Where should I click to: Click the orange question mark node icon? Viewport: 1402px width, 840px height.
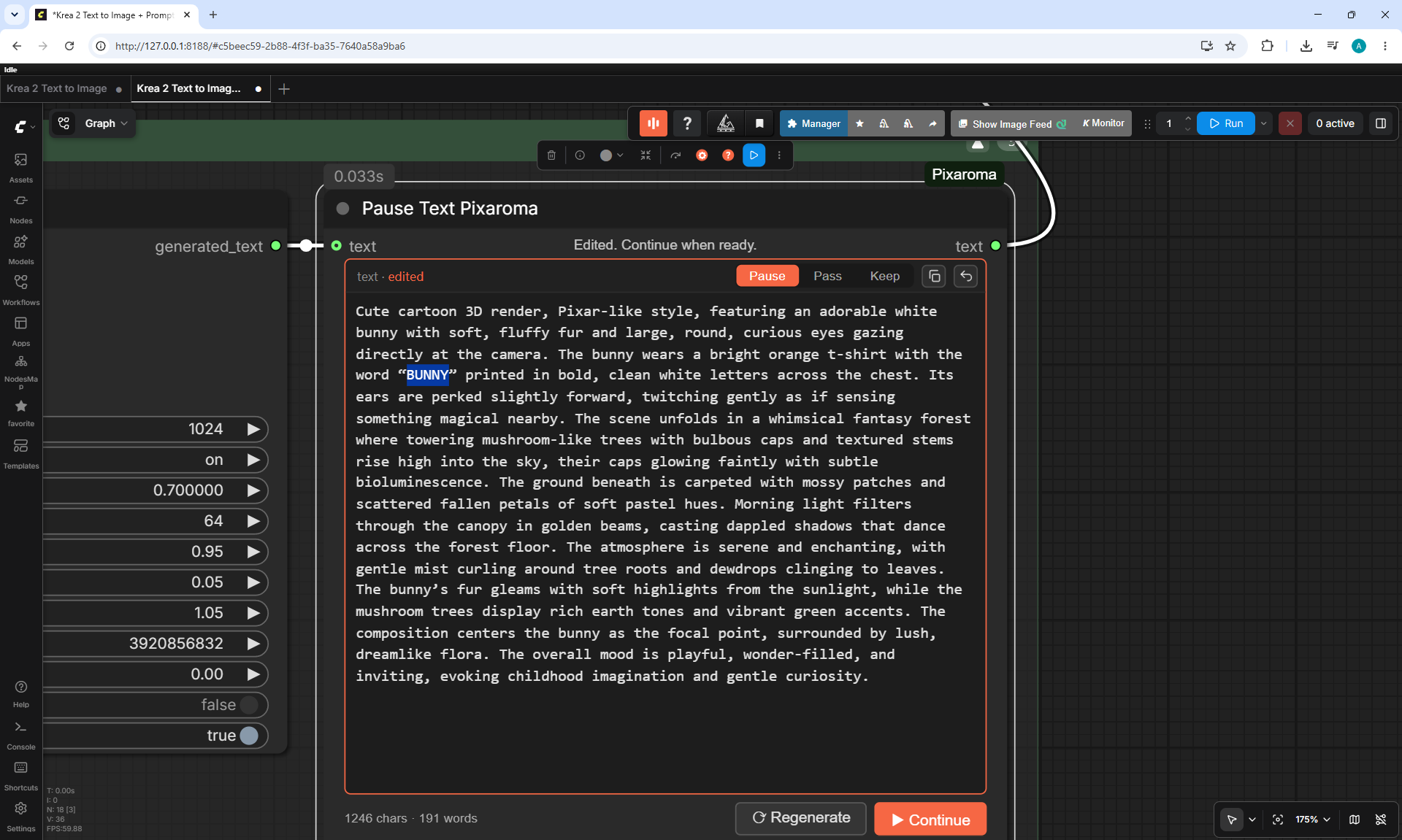click(728, 155)
